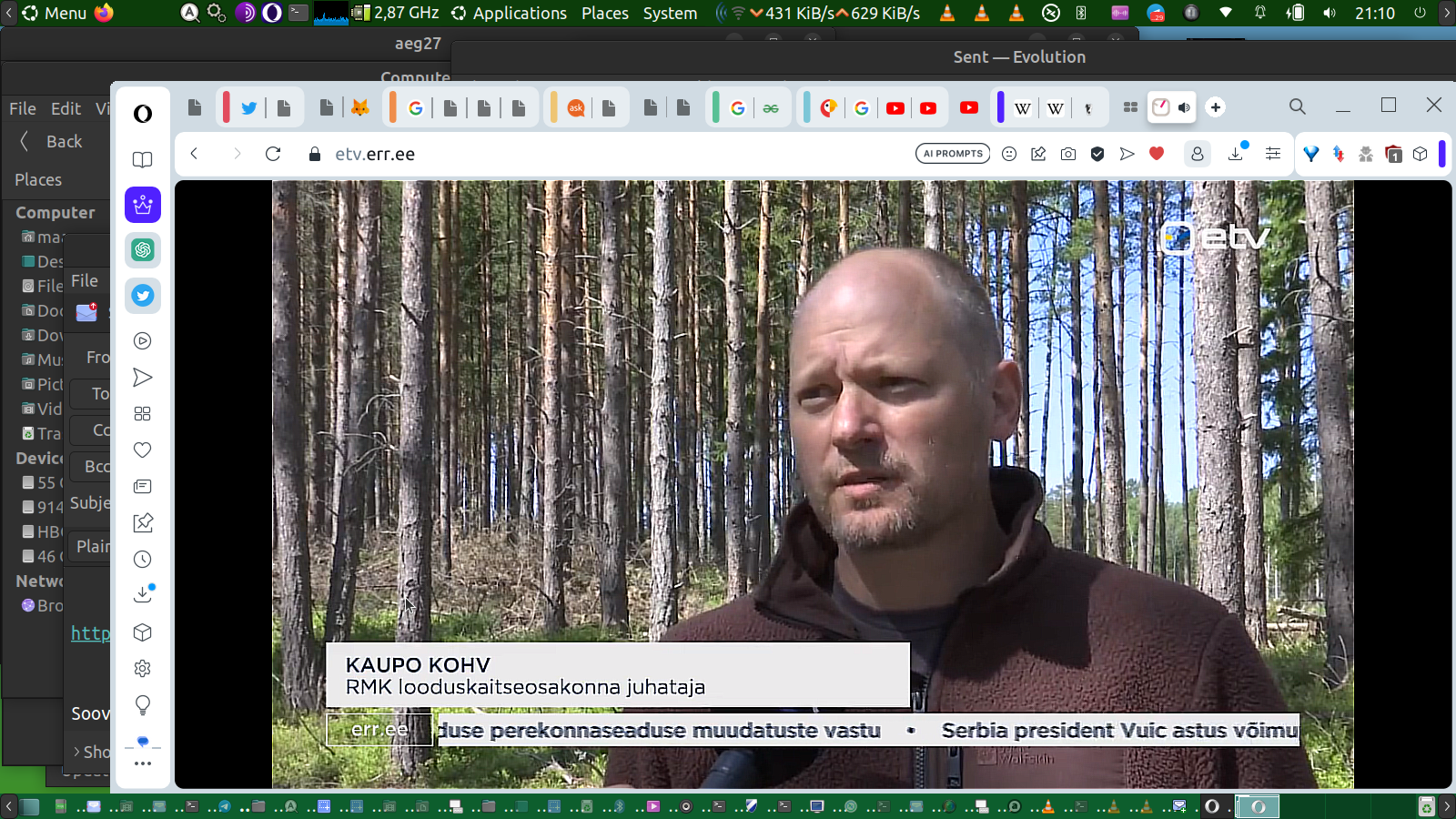Switch to Twitter browser tab
This screenshot has width=1456, height=819.
click(248, 108)
